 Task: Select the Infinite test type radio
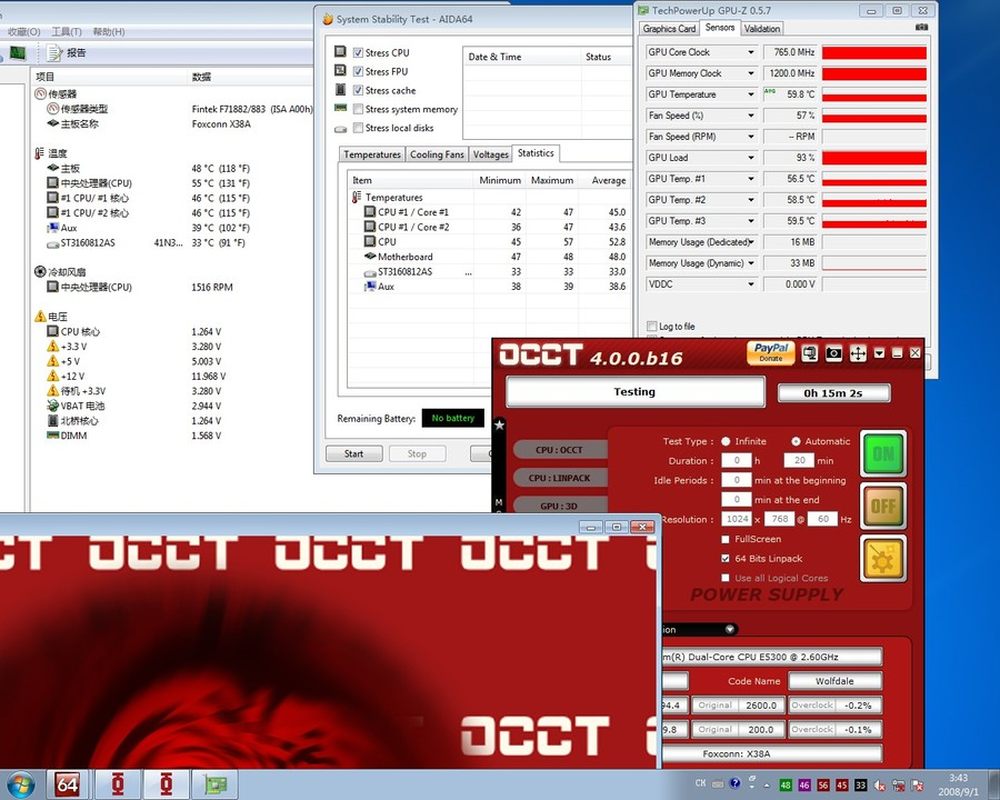pyautogui.click(x=725, y=441)
